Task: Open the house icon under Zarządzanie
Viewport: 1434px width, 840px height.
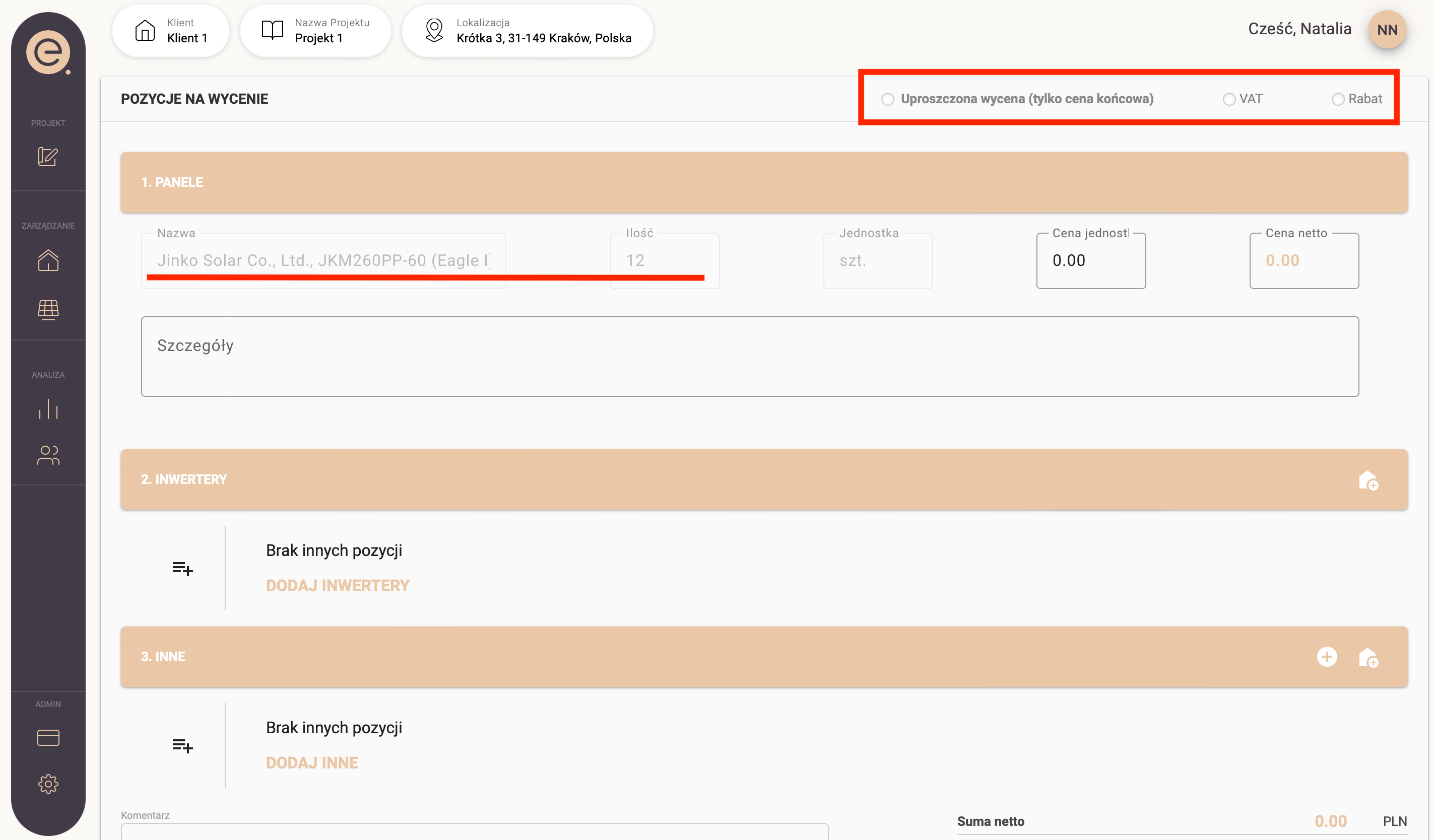Action: point(48,260)
